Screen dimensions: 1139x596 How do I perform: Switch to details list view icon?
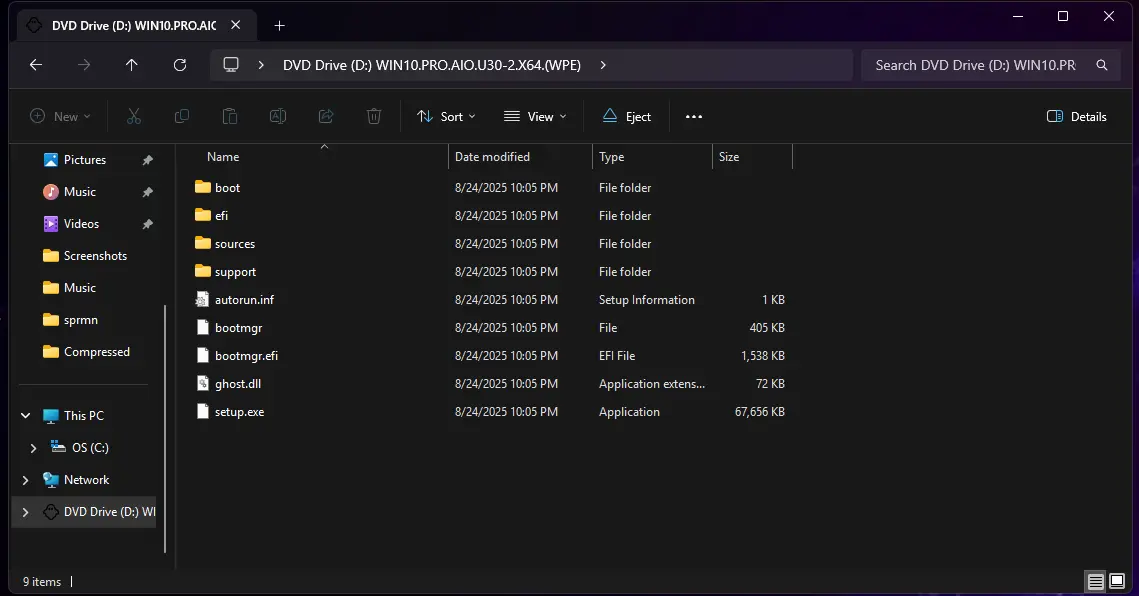click(1095, 581)
